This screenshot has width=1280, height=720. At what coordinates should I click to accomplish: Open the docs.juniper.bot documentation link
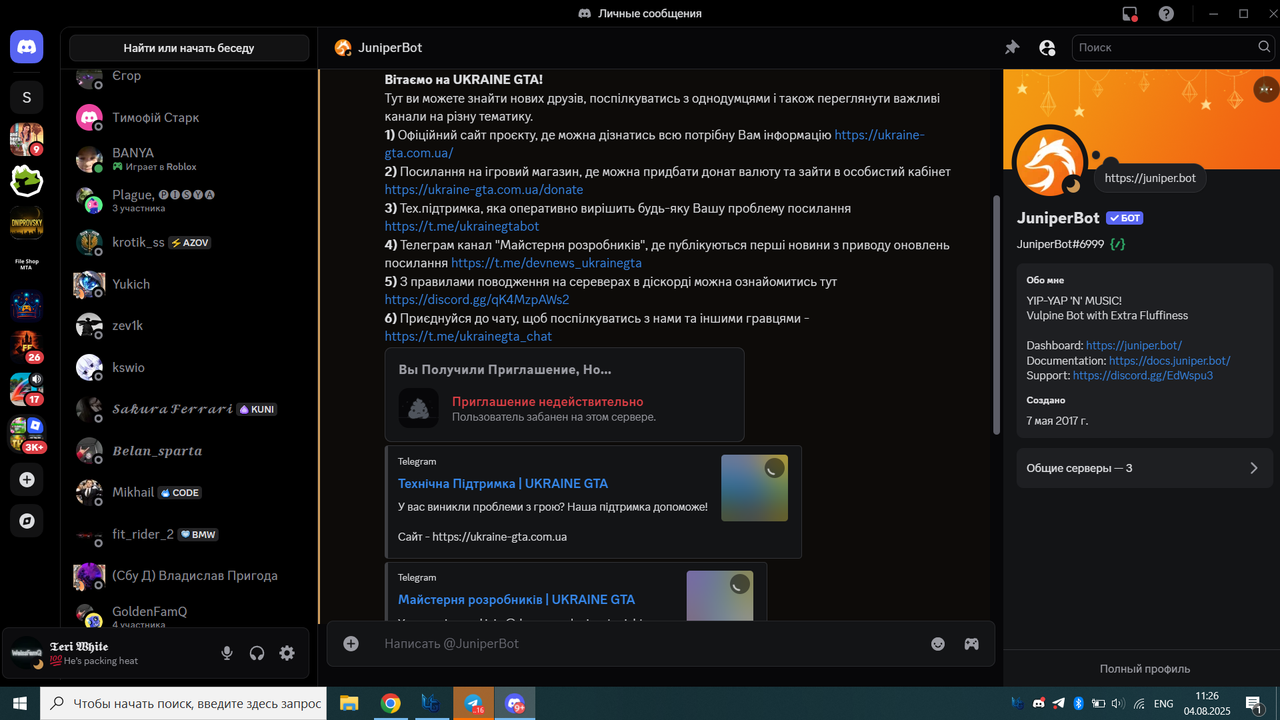click(1170, 361)
